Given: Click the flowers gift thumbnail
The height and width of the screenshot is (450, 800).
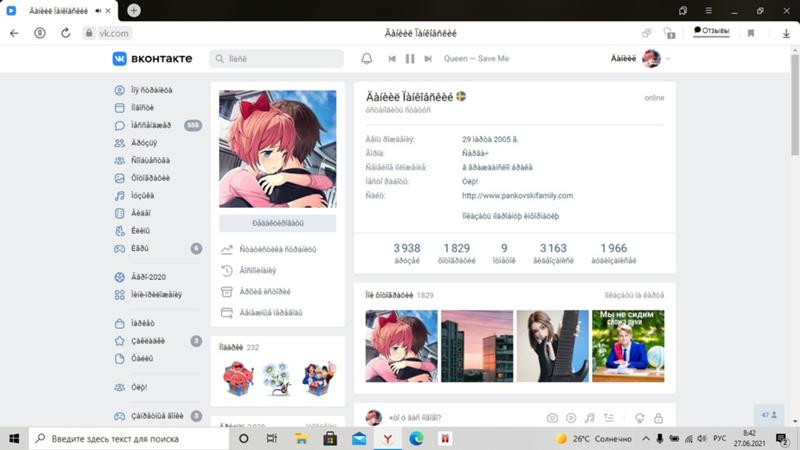Looking at the screenshot, I should (x=277, y=379).
